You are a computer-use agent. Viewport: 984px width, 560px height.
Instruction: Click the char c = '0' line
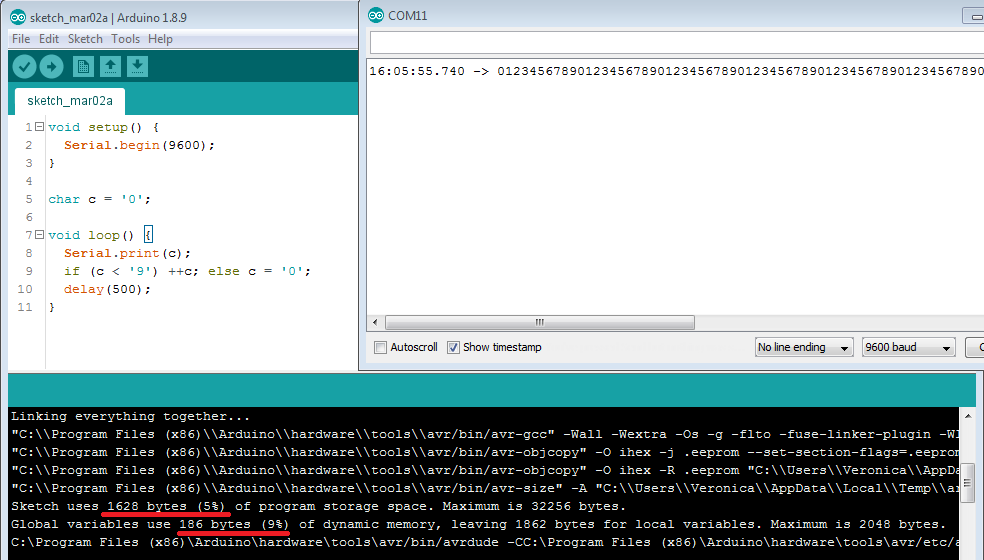click(x=99, y=199)
